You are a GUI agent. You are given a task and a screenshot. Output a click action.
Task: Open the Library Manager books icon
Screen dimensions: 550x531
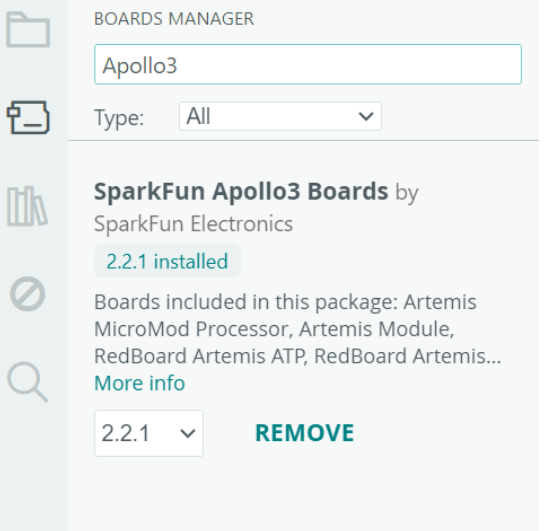(27, 206)
